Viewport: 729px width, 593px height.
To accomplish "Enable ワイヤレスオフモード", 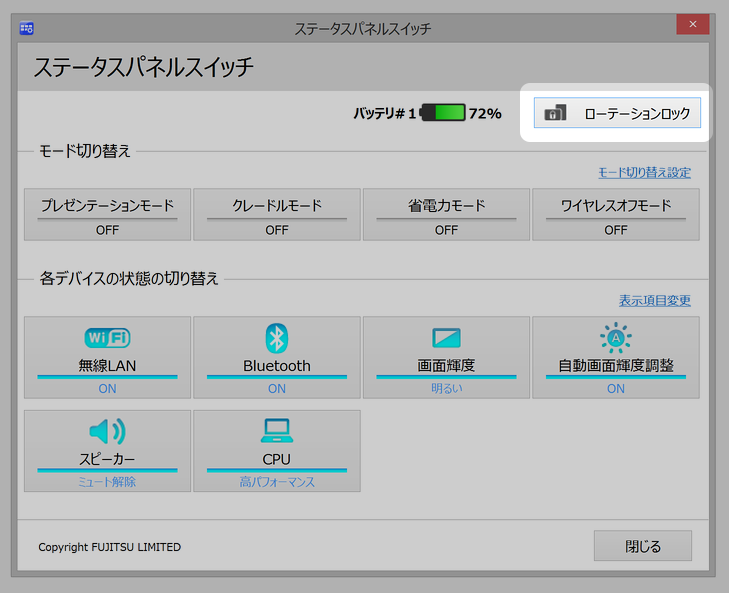I will coord(615,215).
